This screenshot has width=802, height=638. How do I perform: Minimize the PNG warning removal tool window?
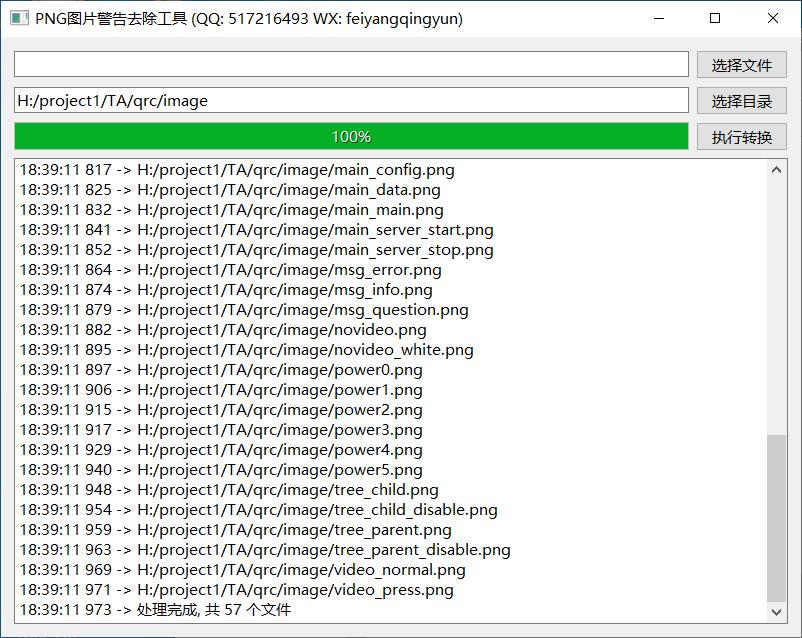point(657,18)
